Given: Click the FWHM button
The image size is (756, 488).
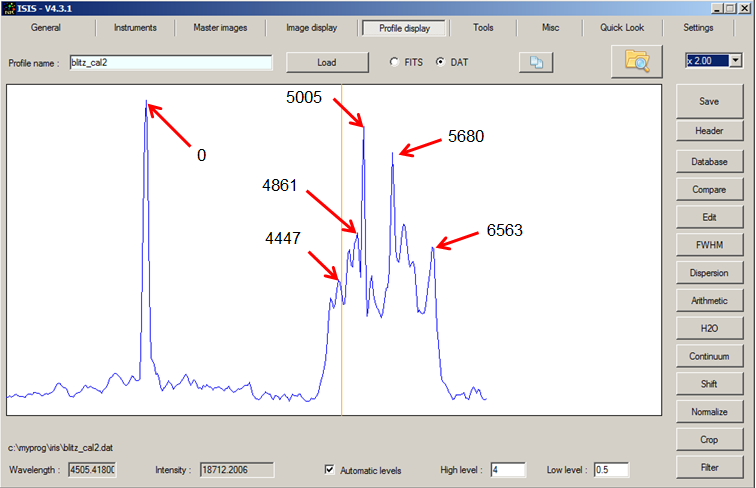Looking at the screenshot, I should [x=708, y=244].
